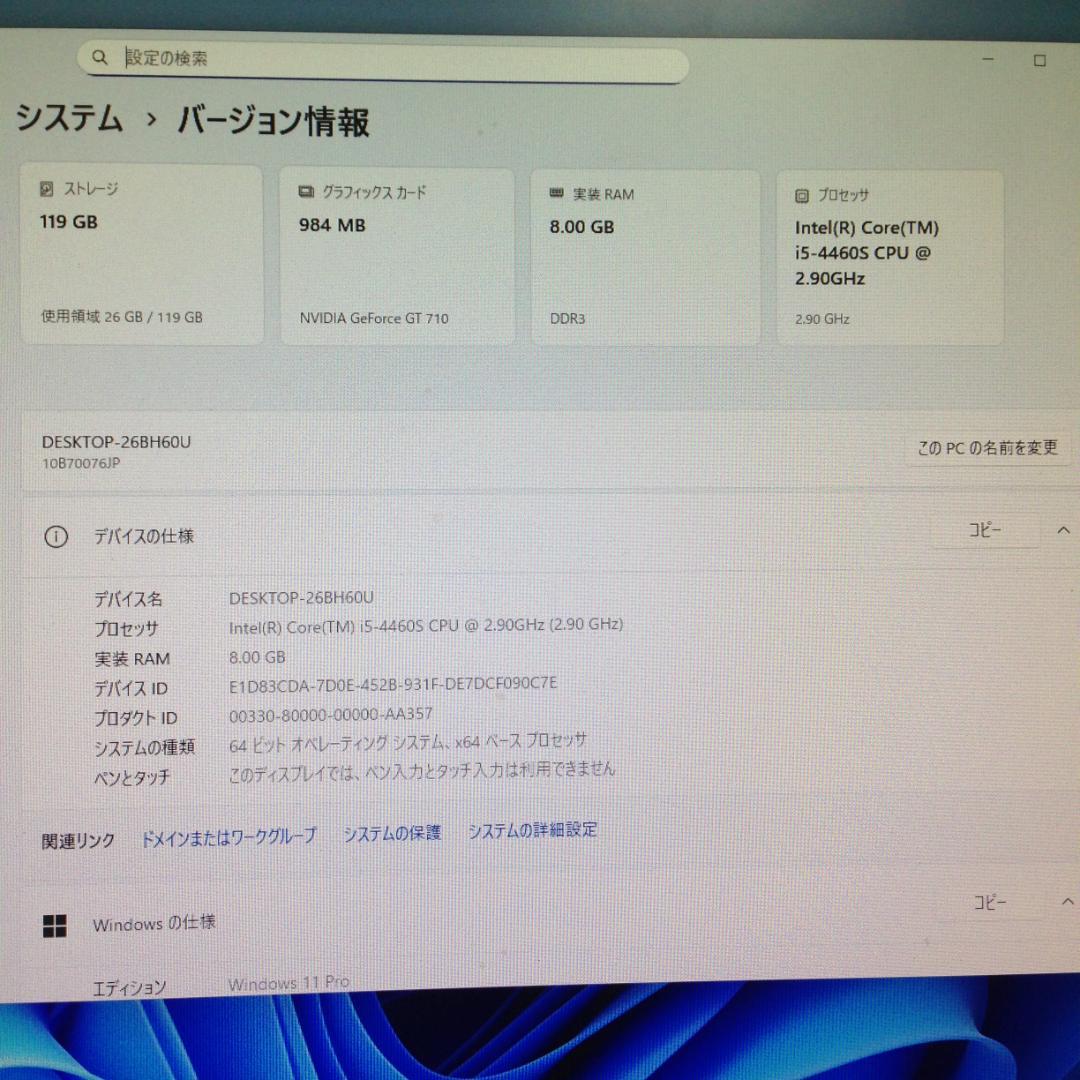Click the 8.00 GB RAM card value

click(x=581, y=227)
